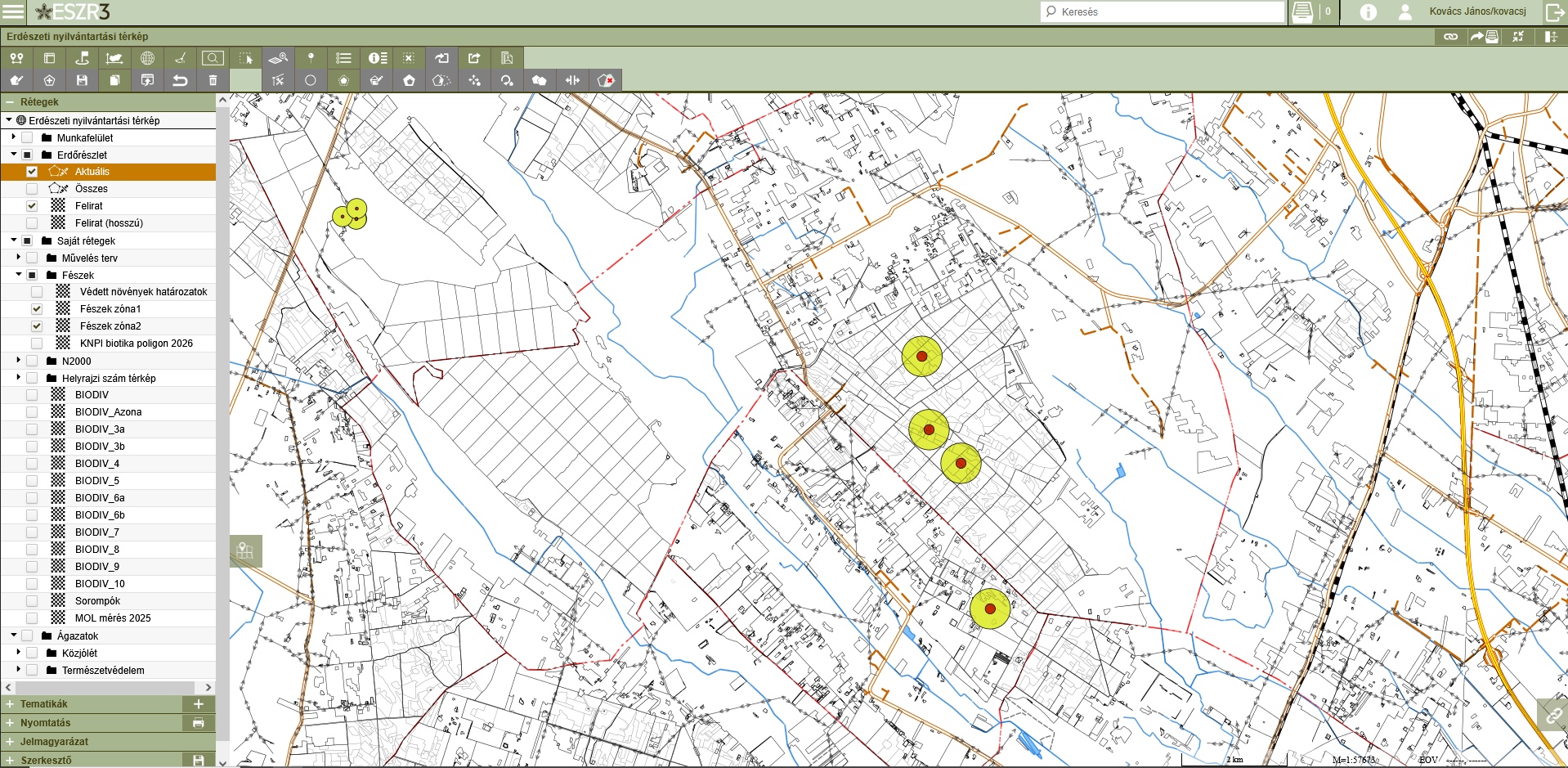The image size is (1568, 768).
Task: Click the chain link icon in title bar
Action: pos(1450,37)
